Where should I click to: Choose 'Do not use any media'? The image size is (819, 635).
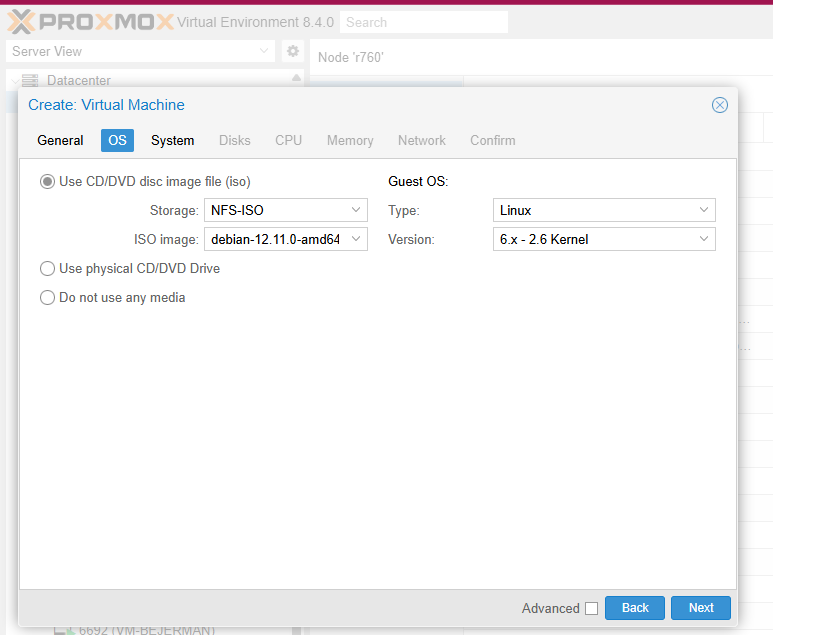(48, 298)
